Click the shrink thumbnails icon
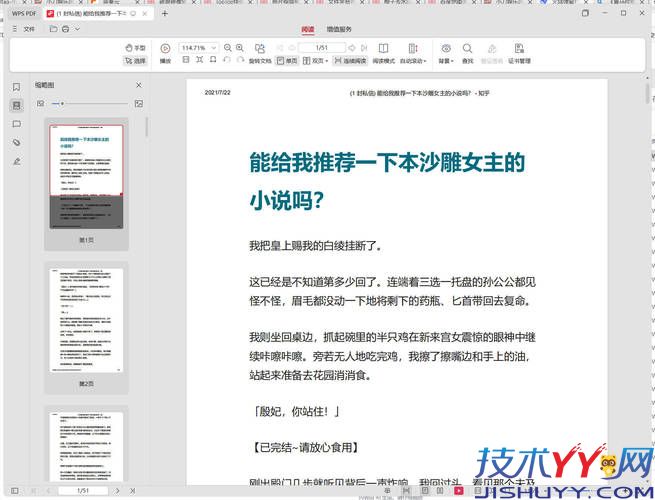Screen dimensions: 655x500 [41, 103]
